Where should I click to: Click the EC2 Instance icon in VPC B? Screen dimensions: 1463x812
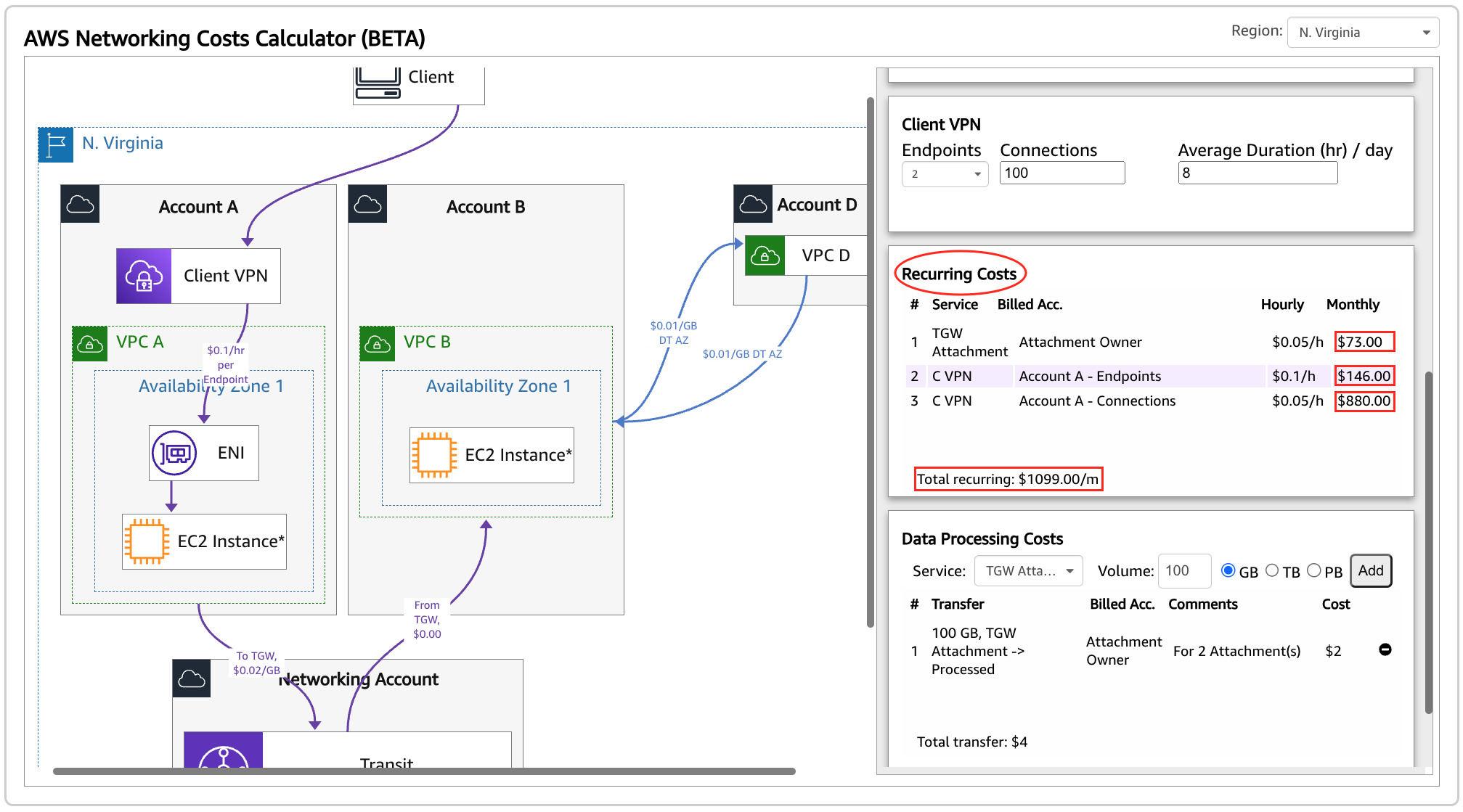pos(434,455)
